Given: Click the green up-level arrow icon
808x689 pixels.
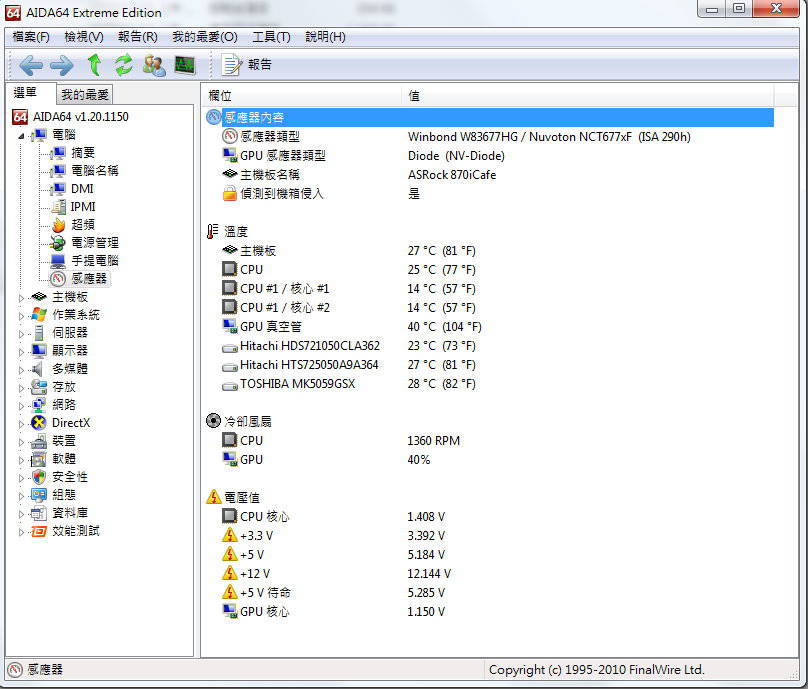Looking at the screenshot, I should [x=94, y=65].
